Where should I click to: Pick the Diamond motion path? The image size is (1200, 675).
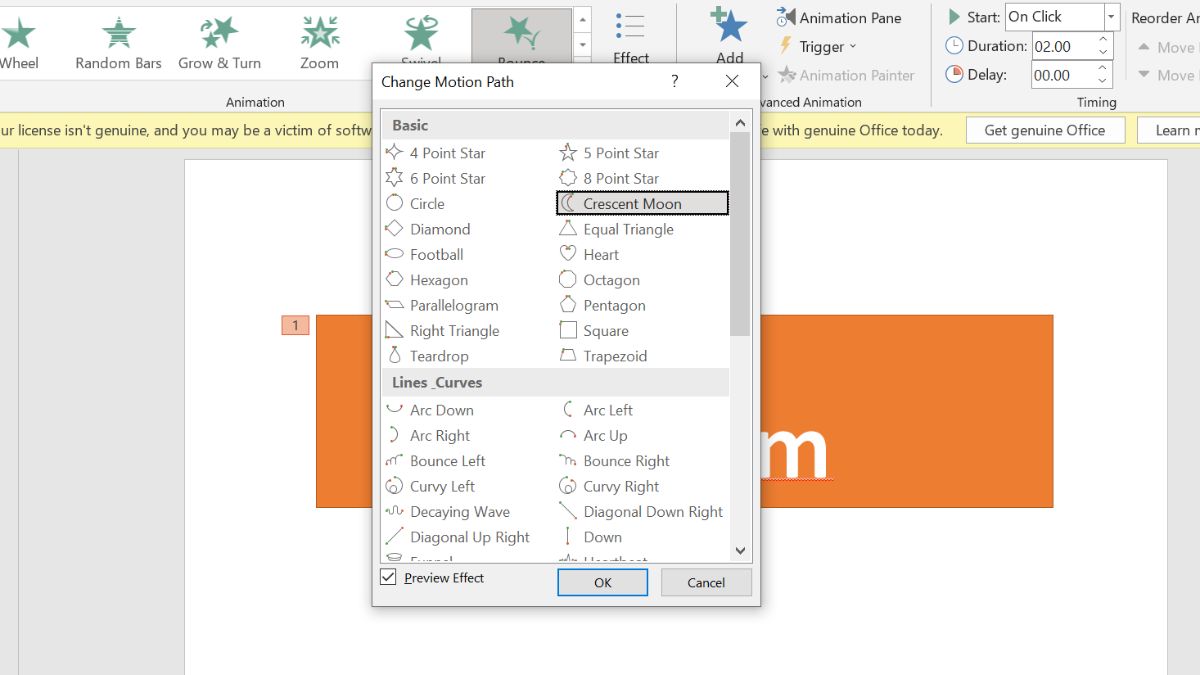tap(427, 229)
